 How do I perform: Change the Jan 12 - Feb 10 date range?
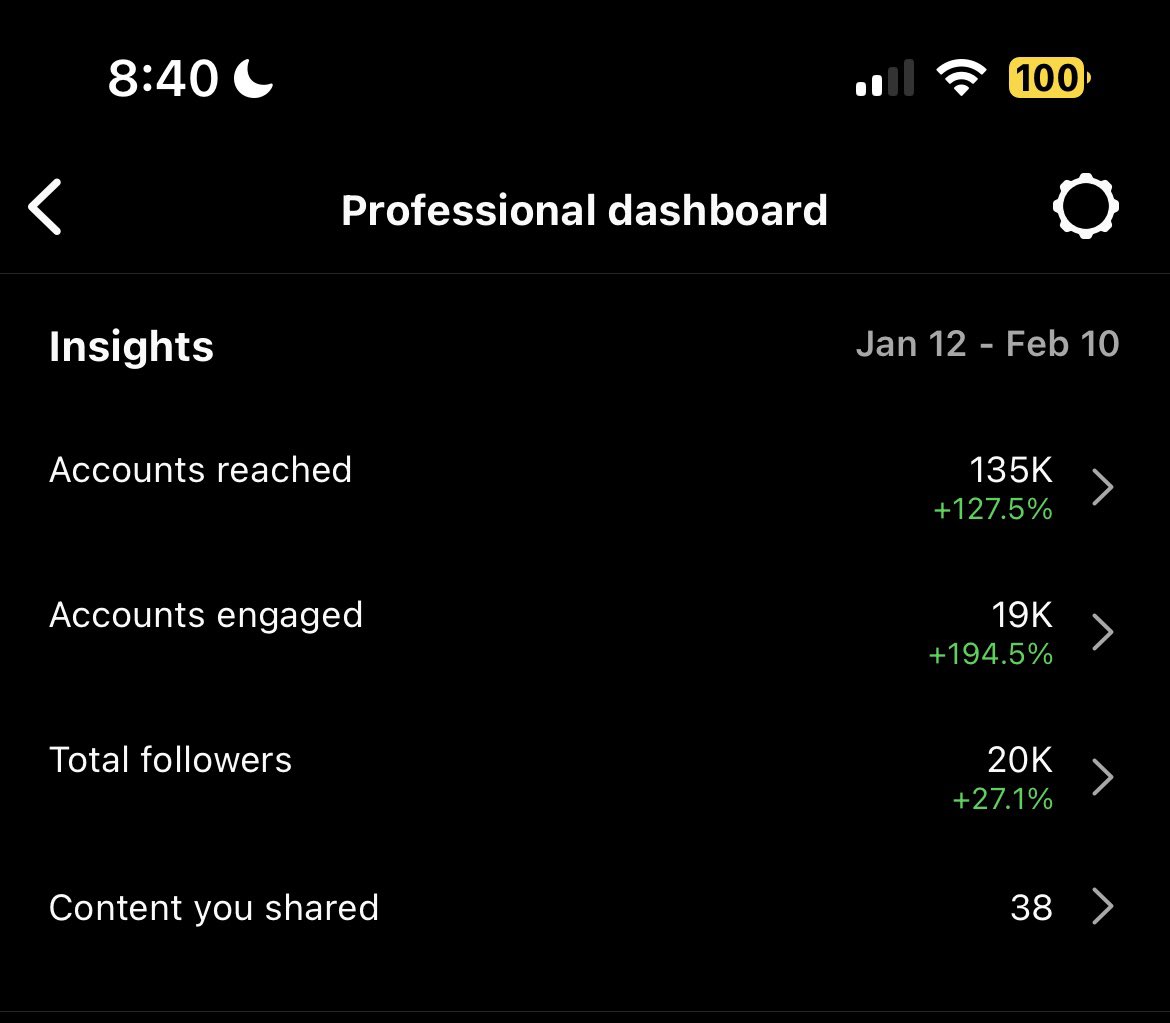pyautogui.click(x=987, y=344)
